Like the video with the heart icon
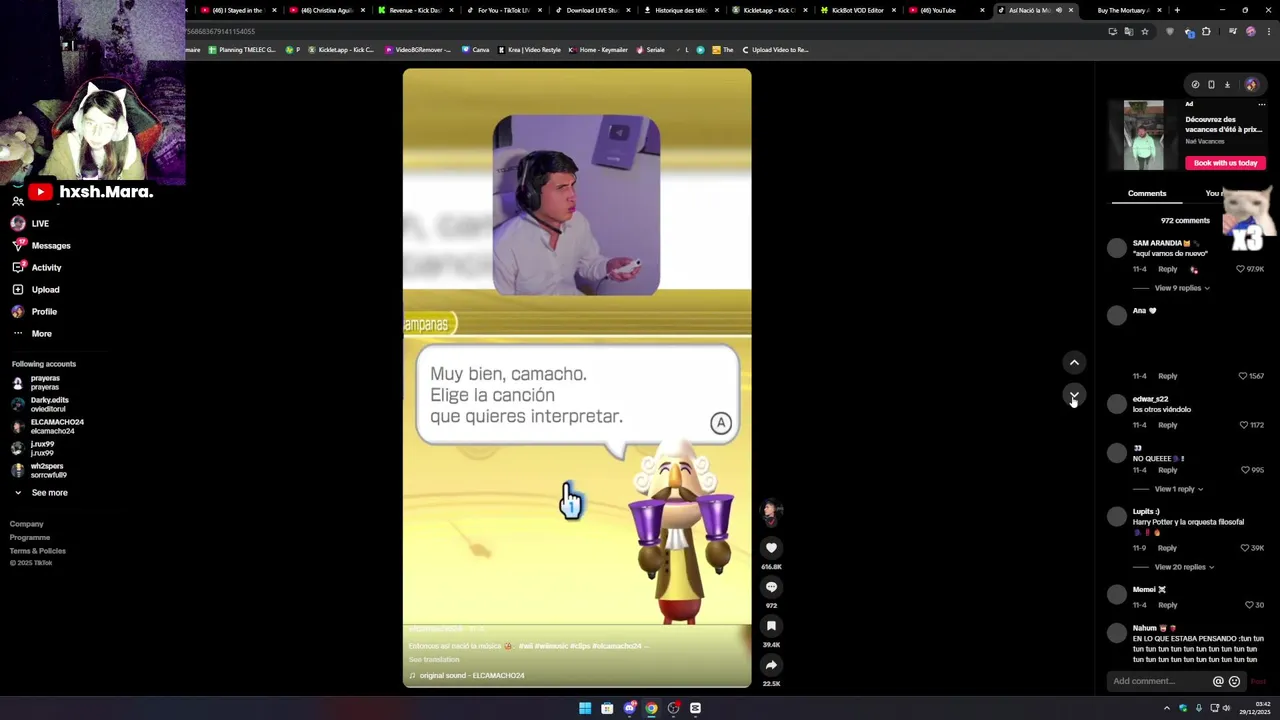The height and width of the screenshot is (720, 1280). [x=771, y=547]
